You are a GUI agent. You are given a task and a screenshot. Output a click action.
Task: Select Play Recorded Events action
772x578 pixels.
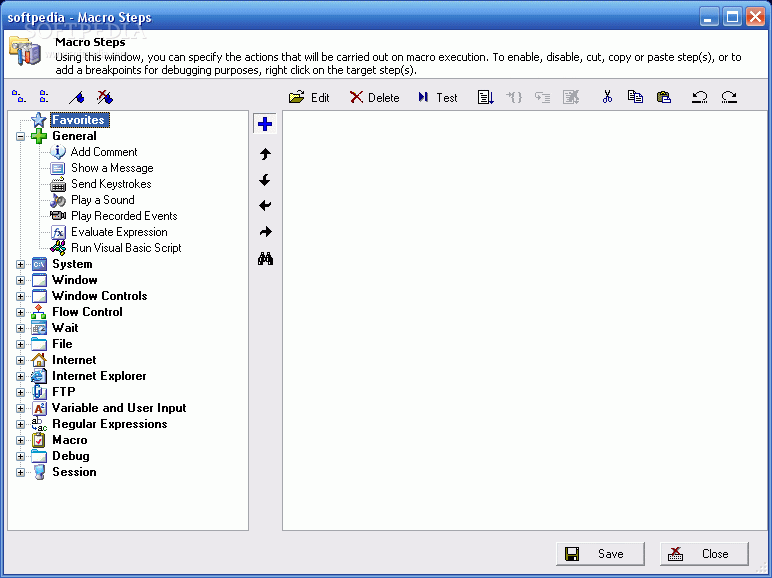tap(124, 216)
